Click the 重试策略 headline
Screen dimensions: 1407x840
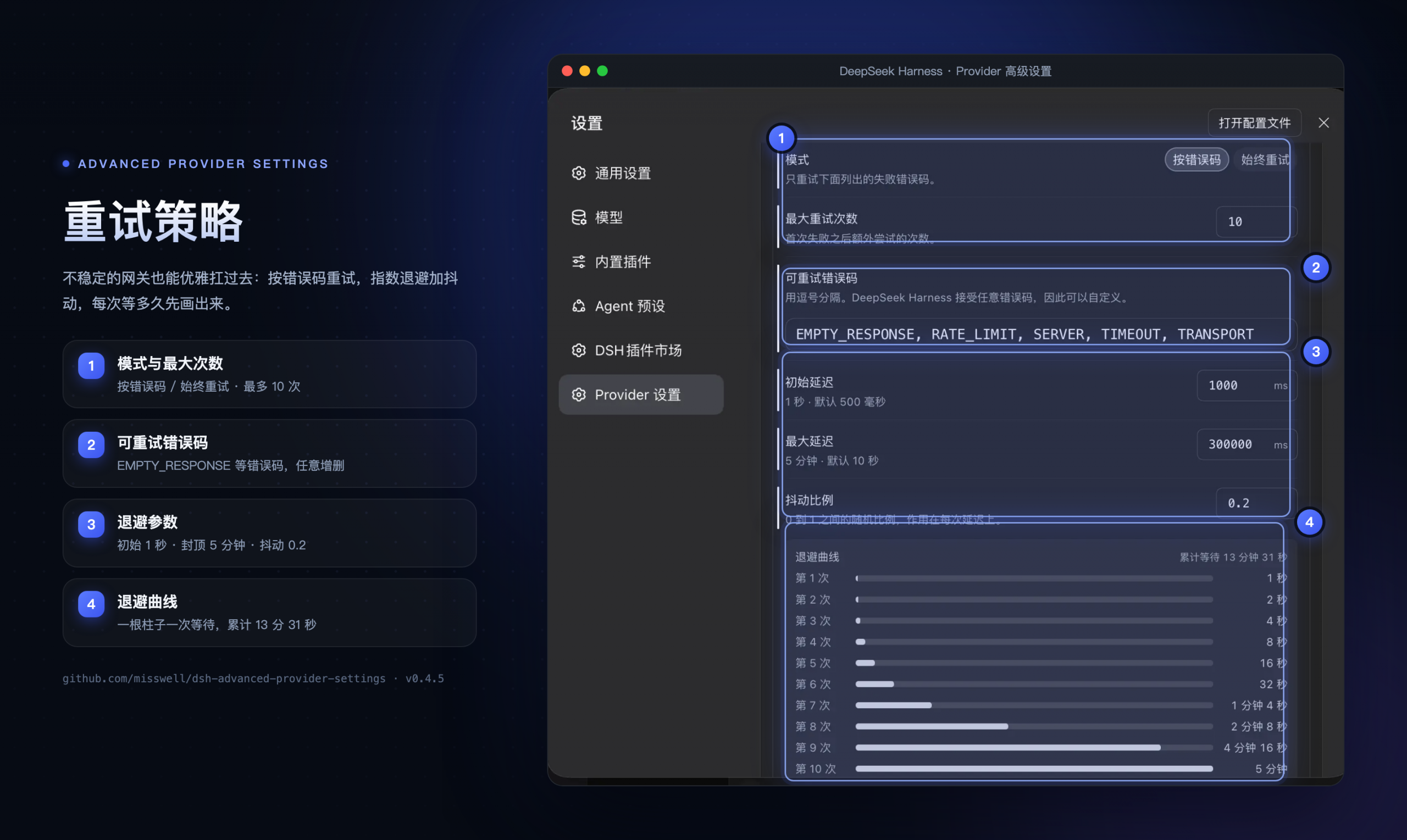coord(153,221)
